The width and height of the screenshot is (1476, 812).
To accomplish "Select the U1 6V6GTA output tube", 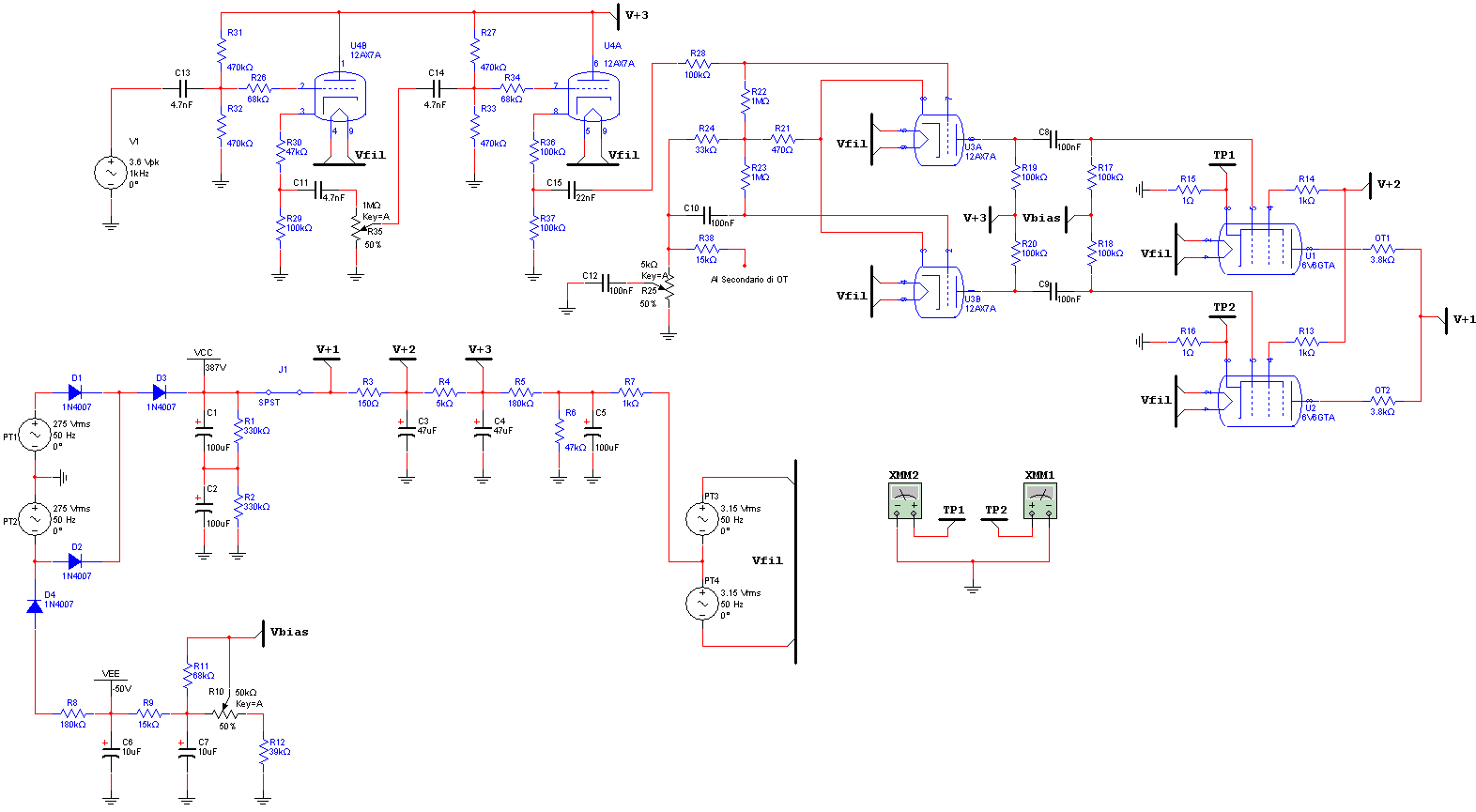I will pyautogui.click(x=1260, y=249).
